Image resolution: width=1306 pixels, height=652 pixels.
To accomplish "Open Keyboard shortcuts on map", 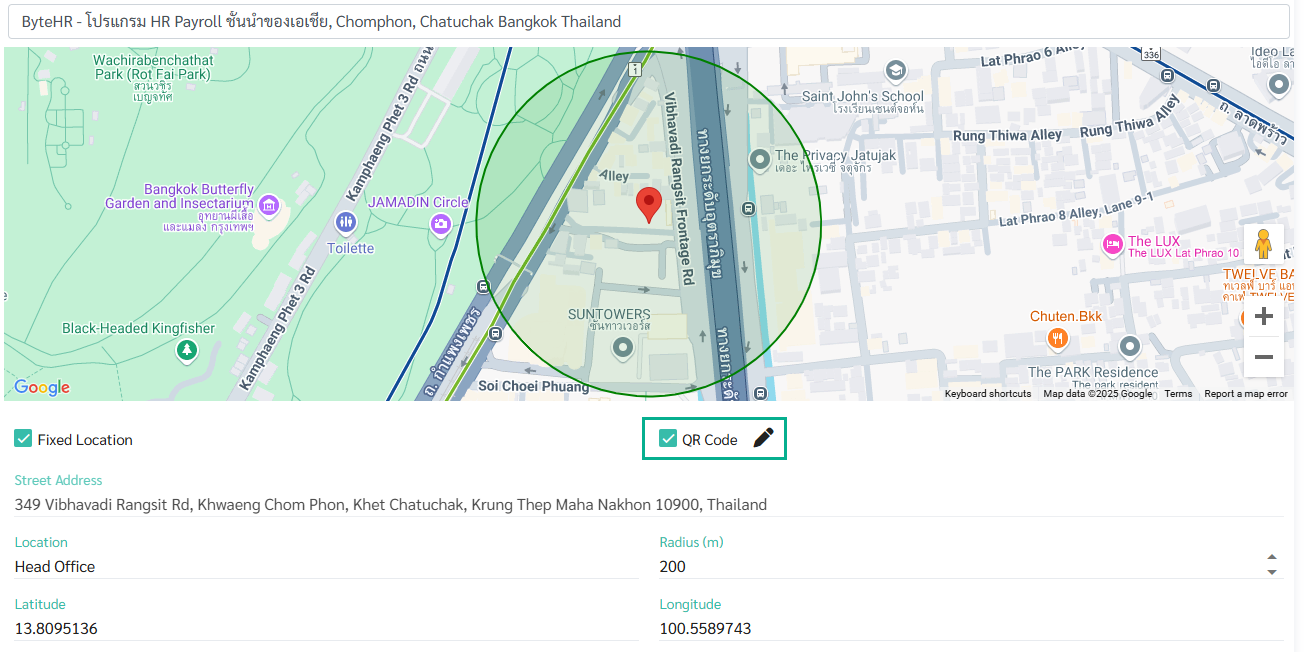I will [x=988, y=394].
